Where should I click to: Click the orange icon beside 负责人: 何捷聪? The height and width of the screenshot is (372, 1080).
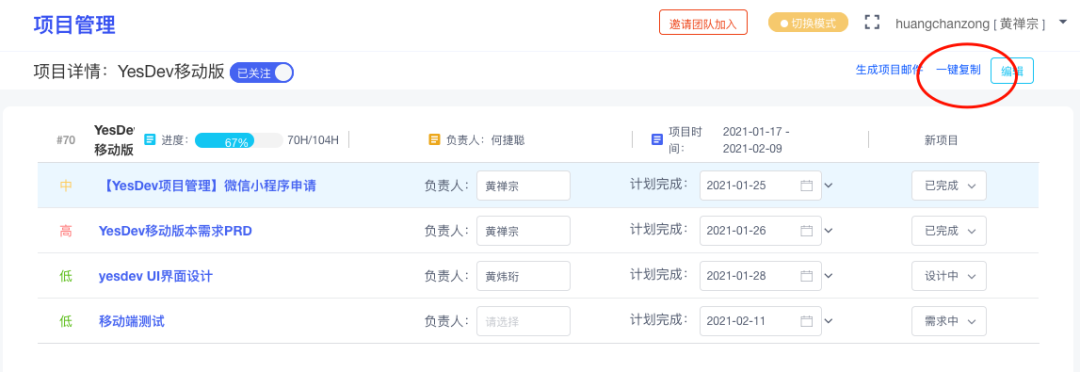point(434,140)
